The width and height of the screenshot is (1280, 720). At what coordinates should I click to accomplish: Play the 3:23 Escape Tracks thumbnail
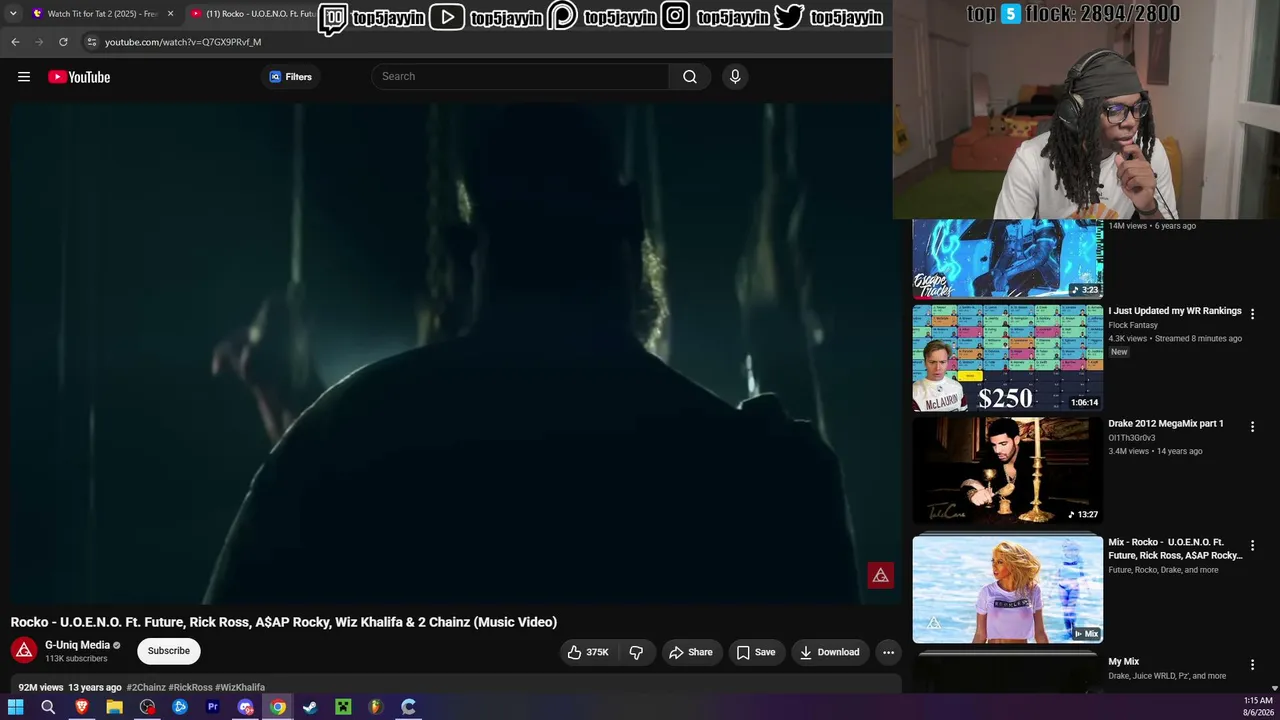click(x=1007, y=259)
